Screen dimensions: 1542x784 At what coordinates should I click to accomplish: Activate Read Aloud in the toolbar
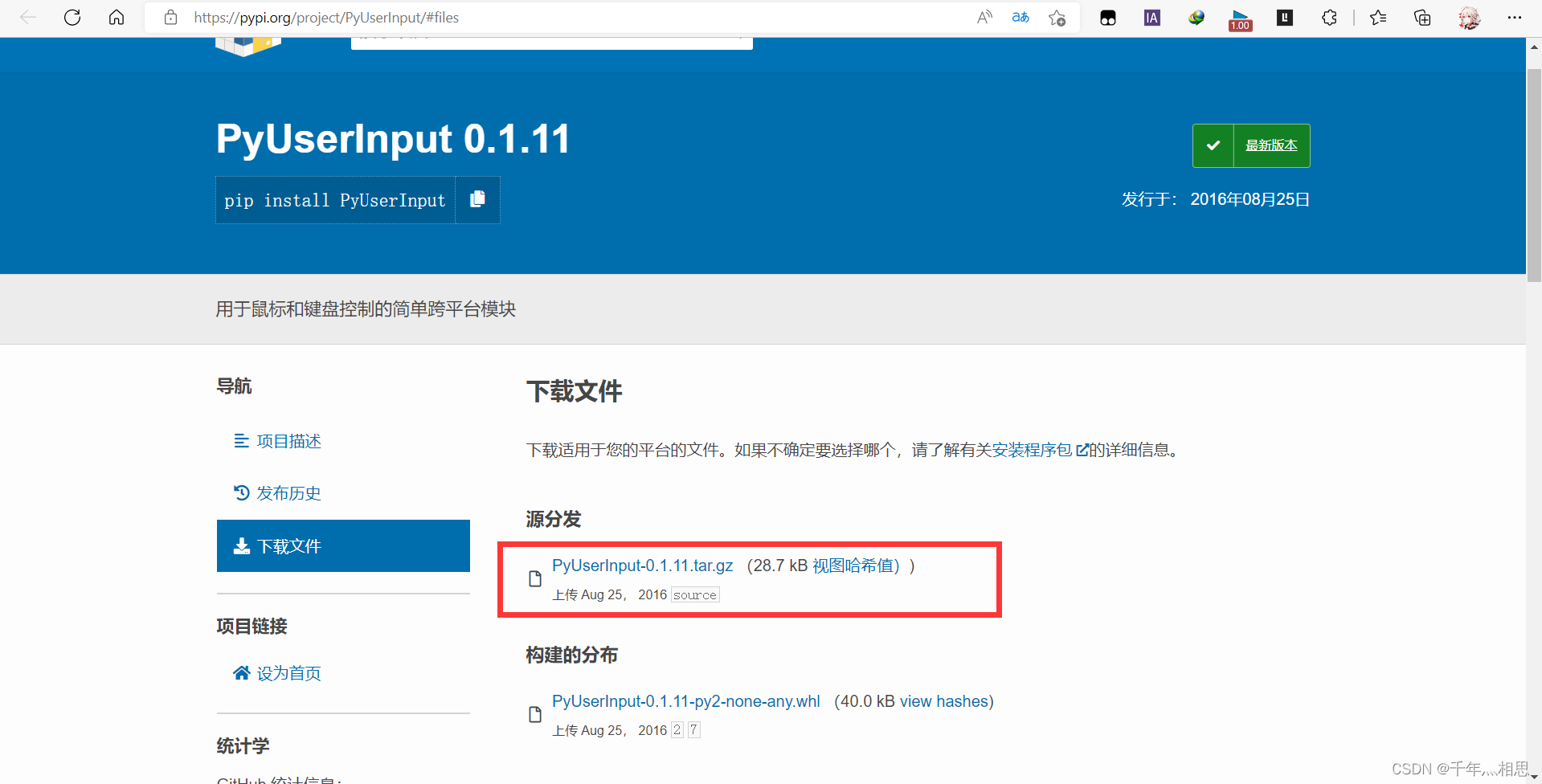[x=984, y=17]
